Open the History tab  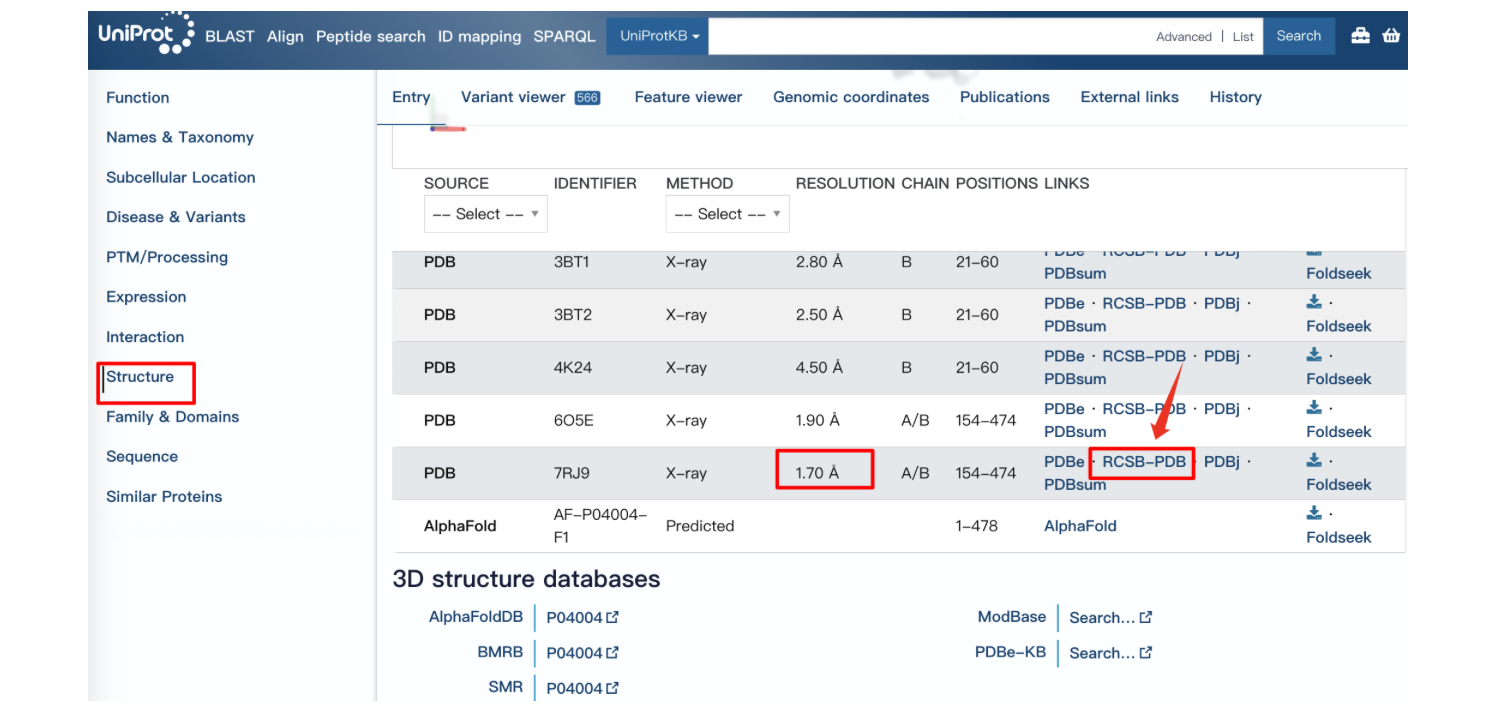(x=1236, y=97)
